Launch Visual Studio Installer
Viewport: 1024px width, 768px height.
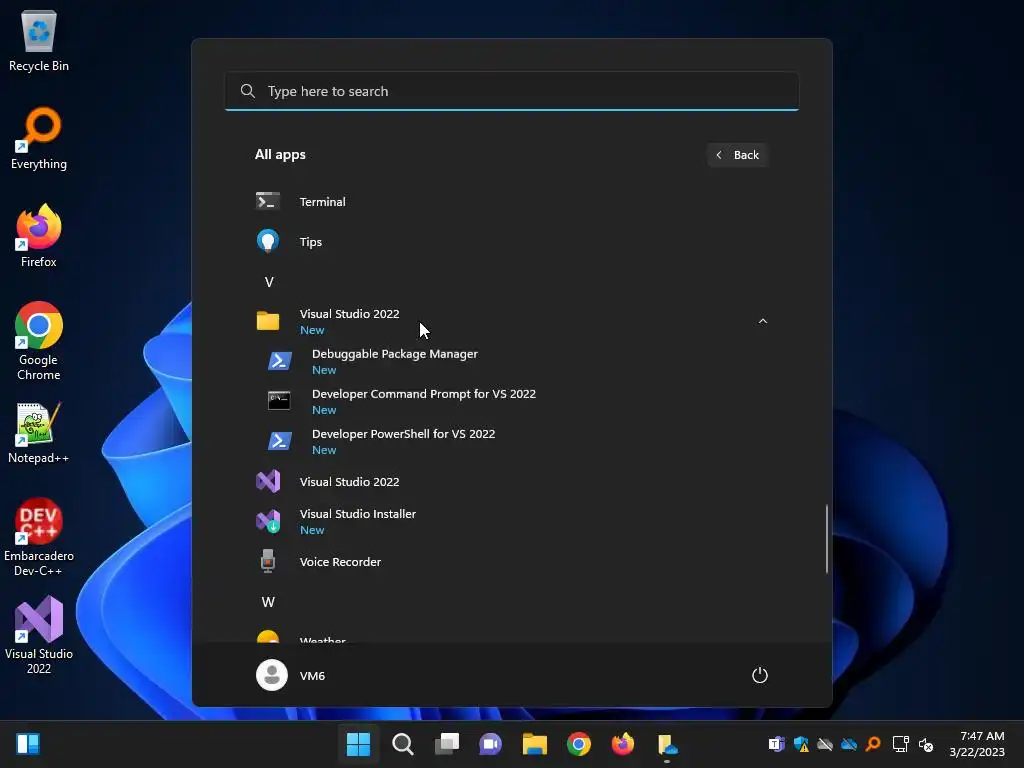511,521
